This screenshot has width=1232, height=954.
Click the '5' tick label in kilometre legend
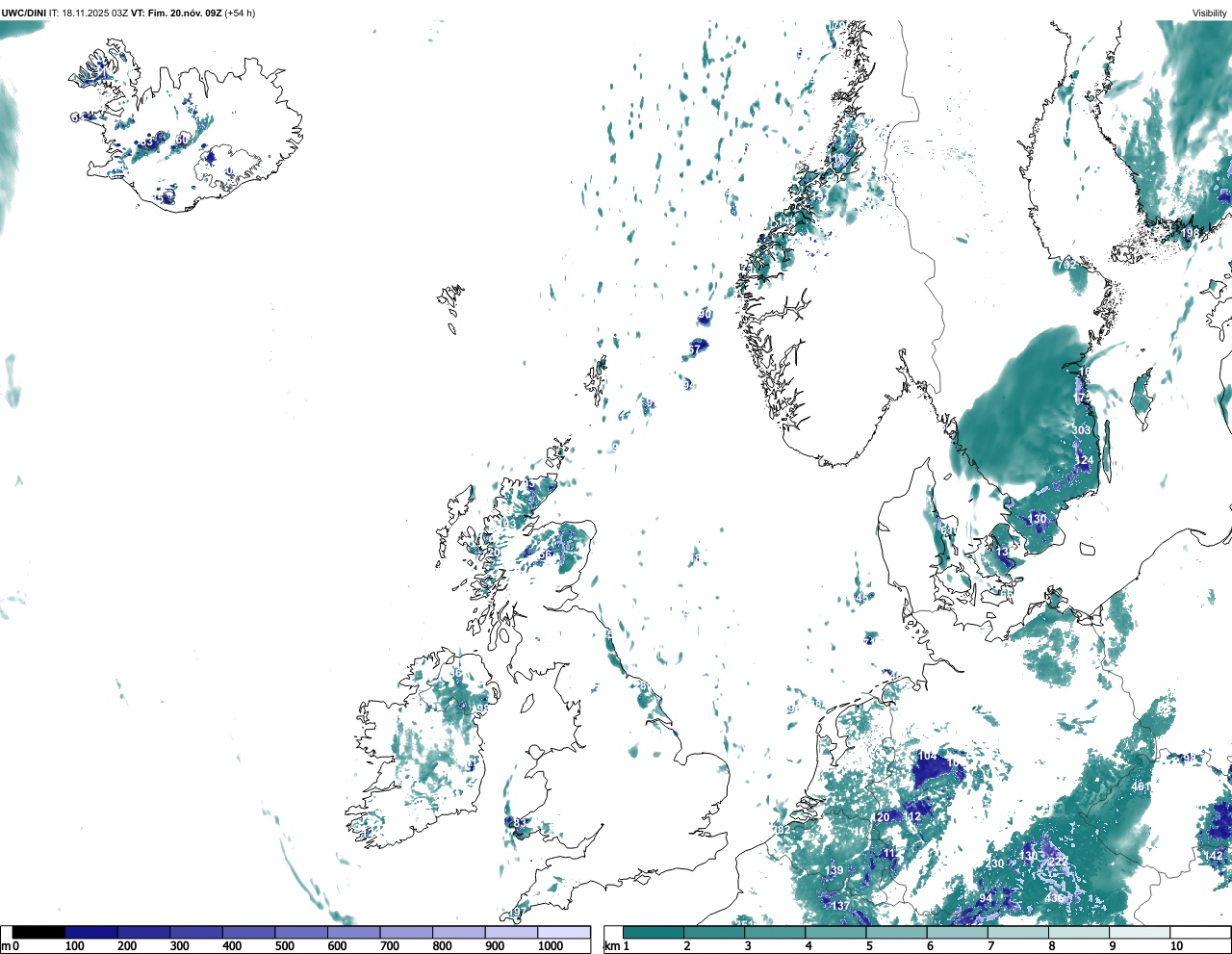[870, 946]
